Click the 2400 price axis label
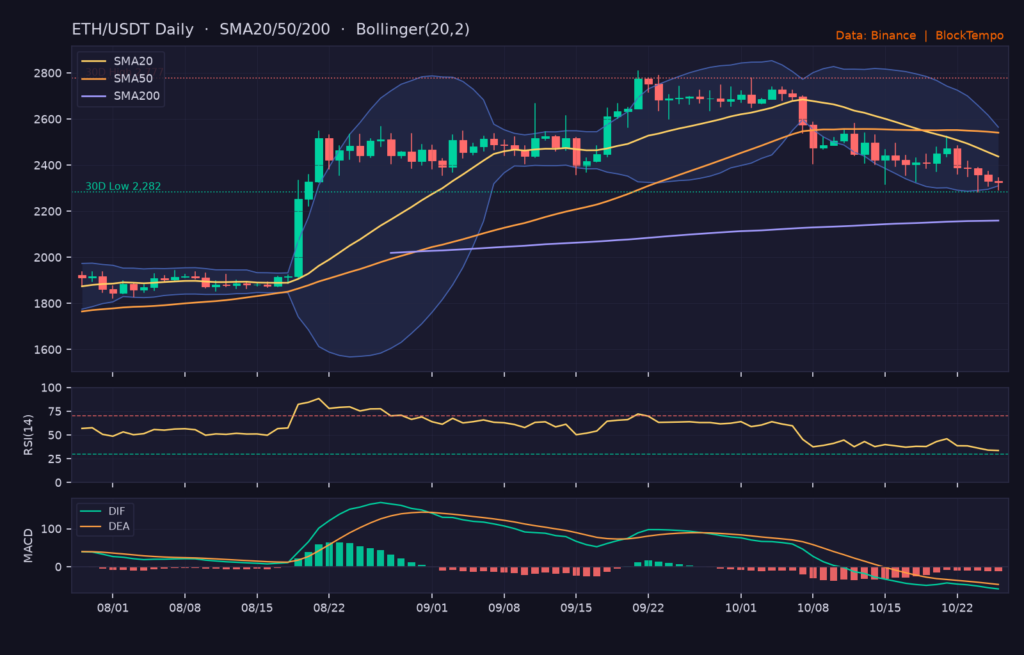Viewport: 1024px width, 655px height. (48, 165)
